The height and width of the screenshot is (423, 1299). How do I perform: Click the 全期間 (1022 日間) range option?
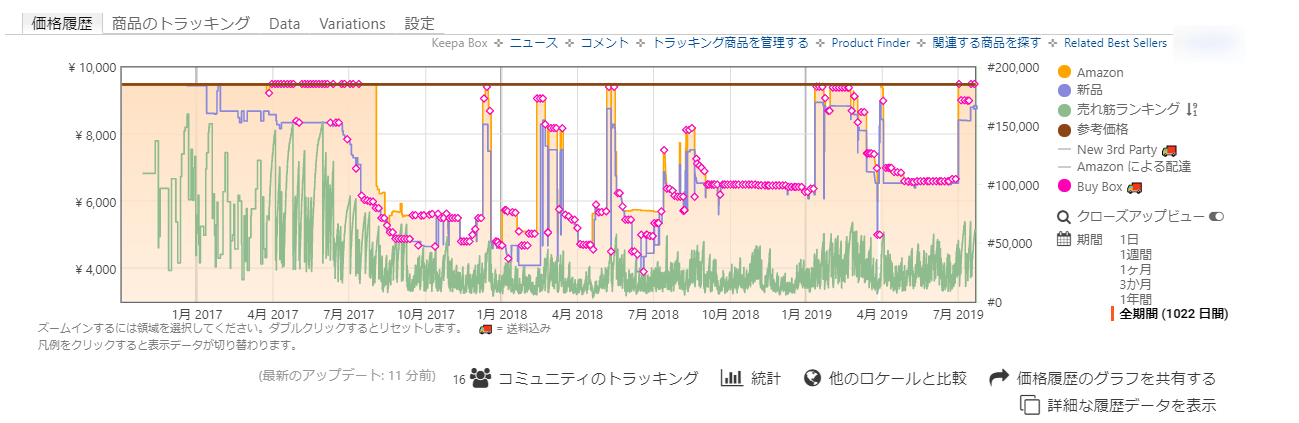tap(1174, 314)
